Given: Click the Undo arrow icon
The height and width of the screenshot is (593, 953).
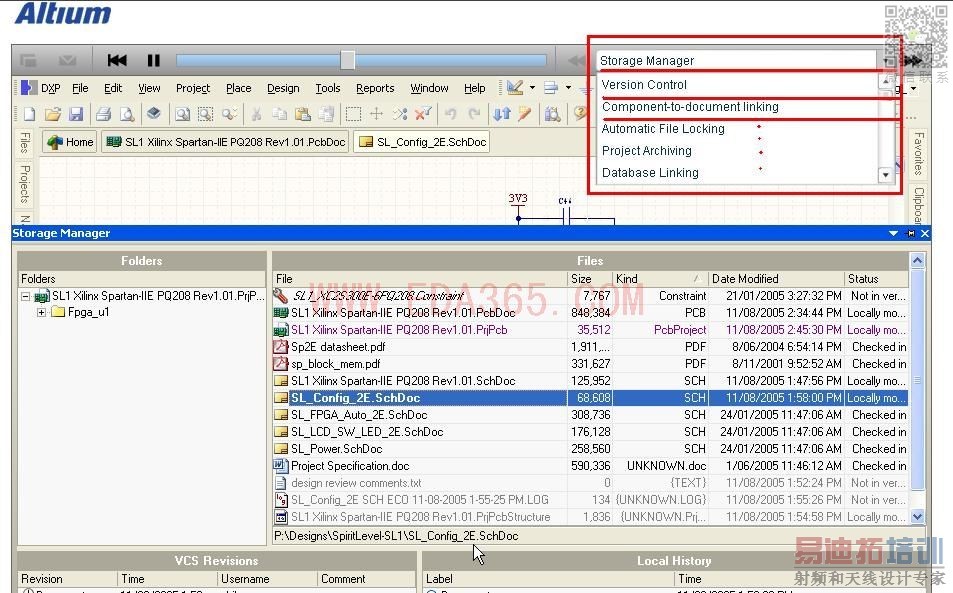Looking at the screenshot, I should [450, 114].
